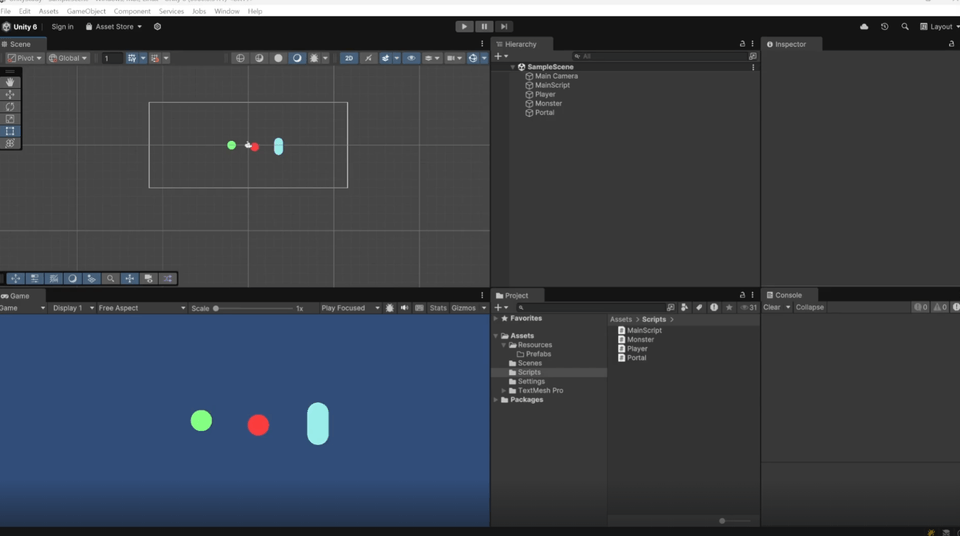The image size is (960, 536).
Task: Select Monster object in Hierarchy
Action: [548, 104]
